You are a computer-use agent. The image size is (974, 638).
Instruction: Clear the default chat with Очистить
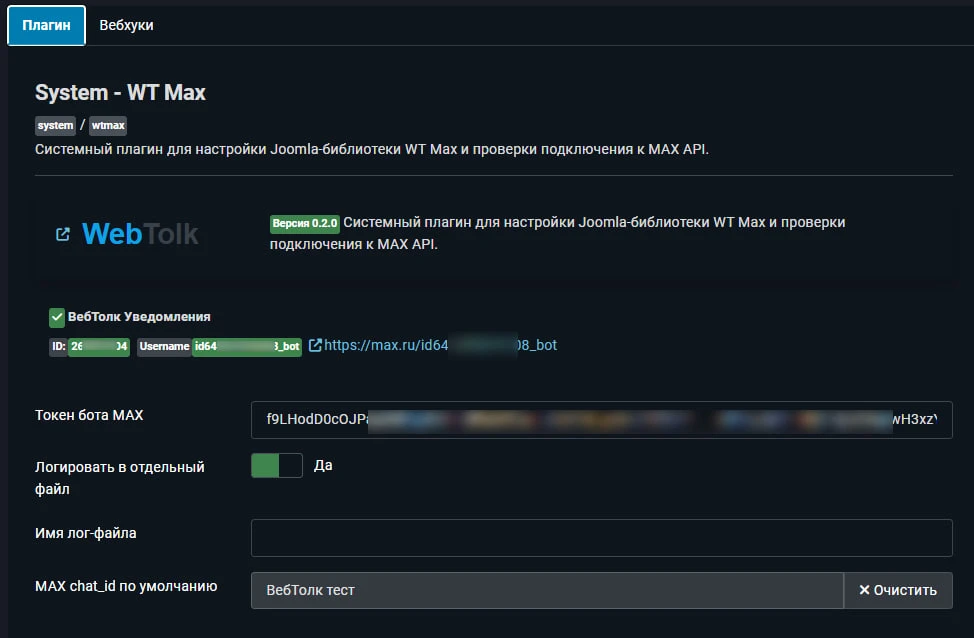click(x=898, y=590)
